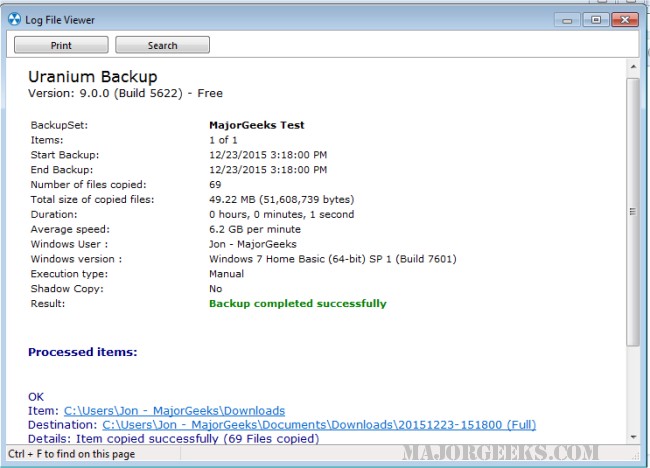This screenshot has width=650, height=468.
Task: Click the Execution type value 'Manual'
Action: [226, 274]
